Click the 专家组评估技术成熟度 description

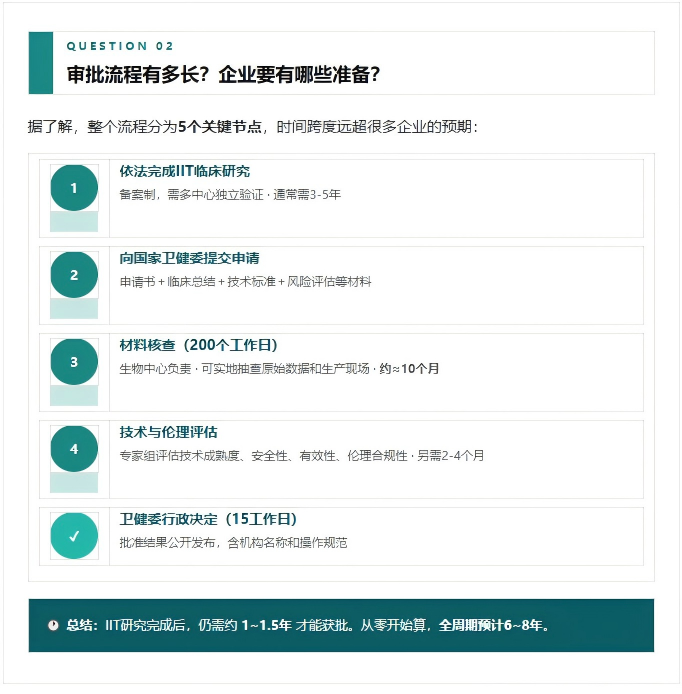(300, 456)
